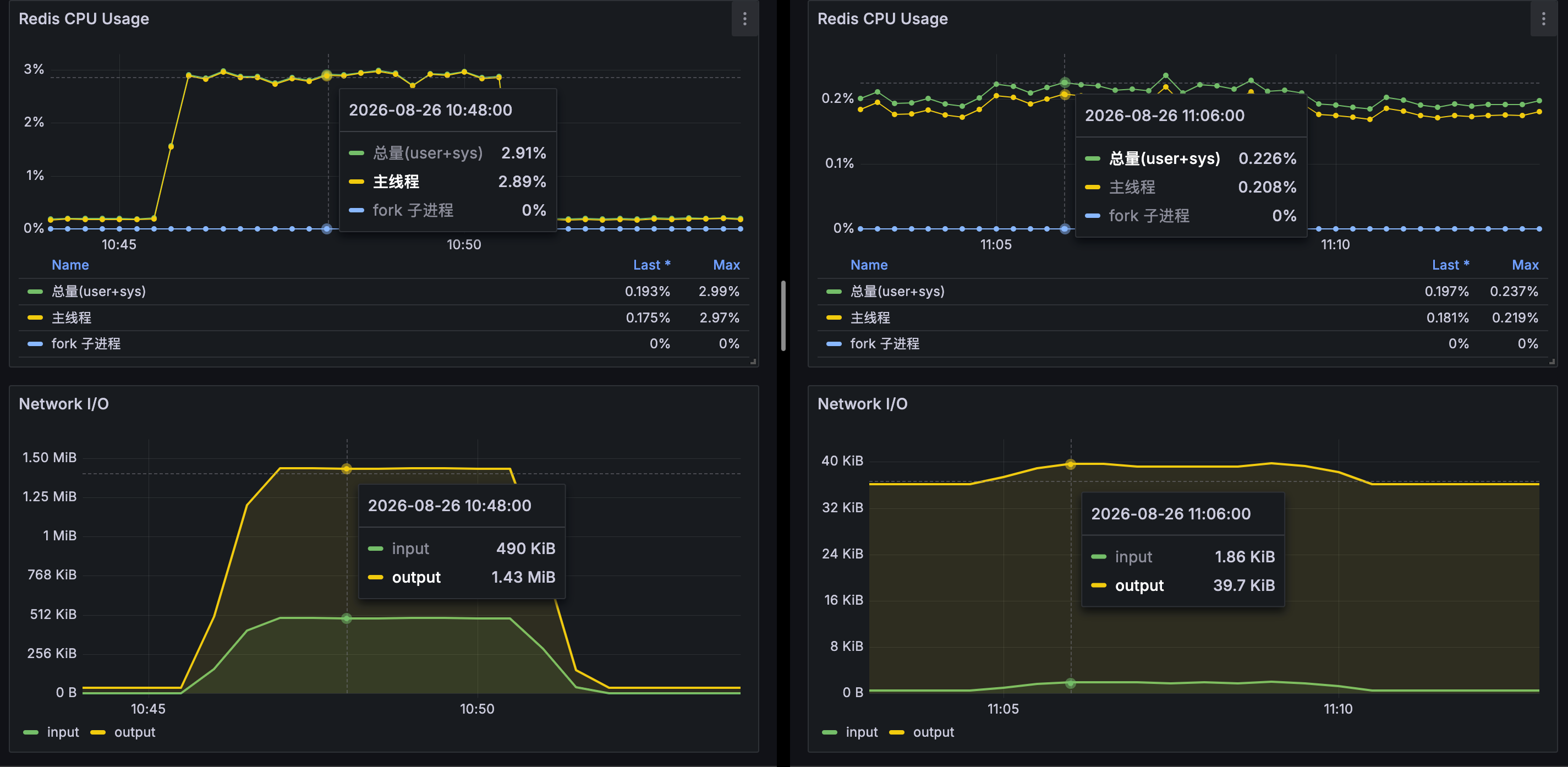
Task: Click the 0.208% tooltip value
Action: pos(1267,187)
